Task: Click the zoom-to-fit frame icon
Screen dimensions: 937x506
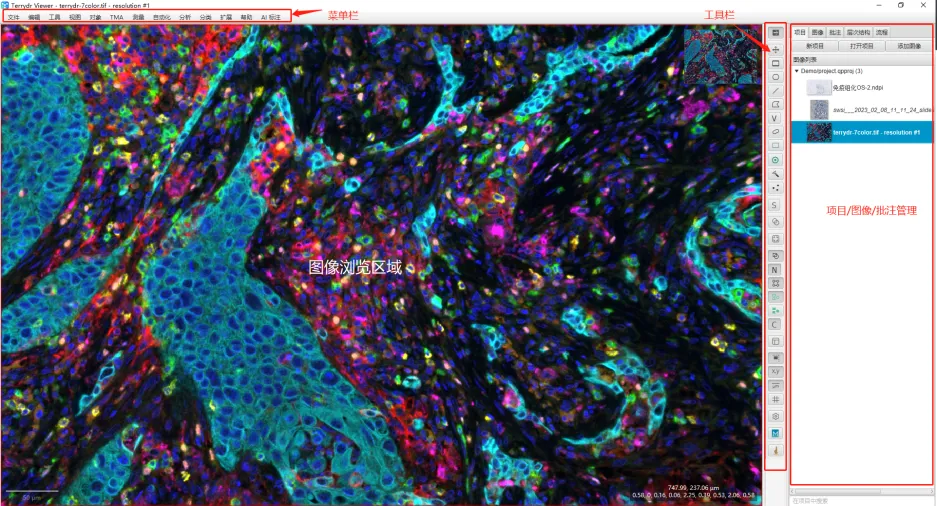Action: click(x=776, y=238)
